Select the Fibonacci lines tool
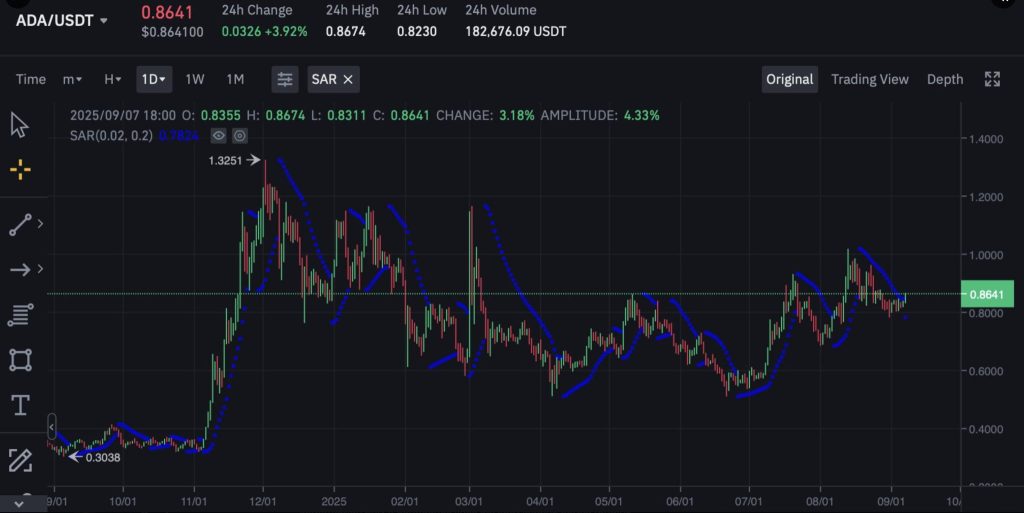Image resolution: width=1024 pixels, height=513 pixels. [x=20, y=316]
